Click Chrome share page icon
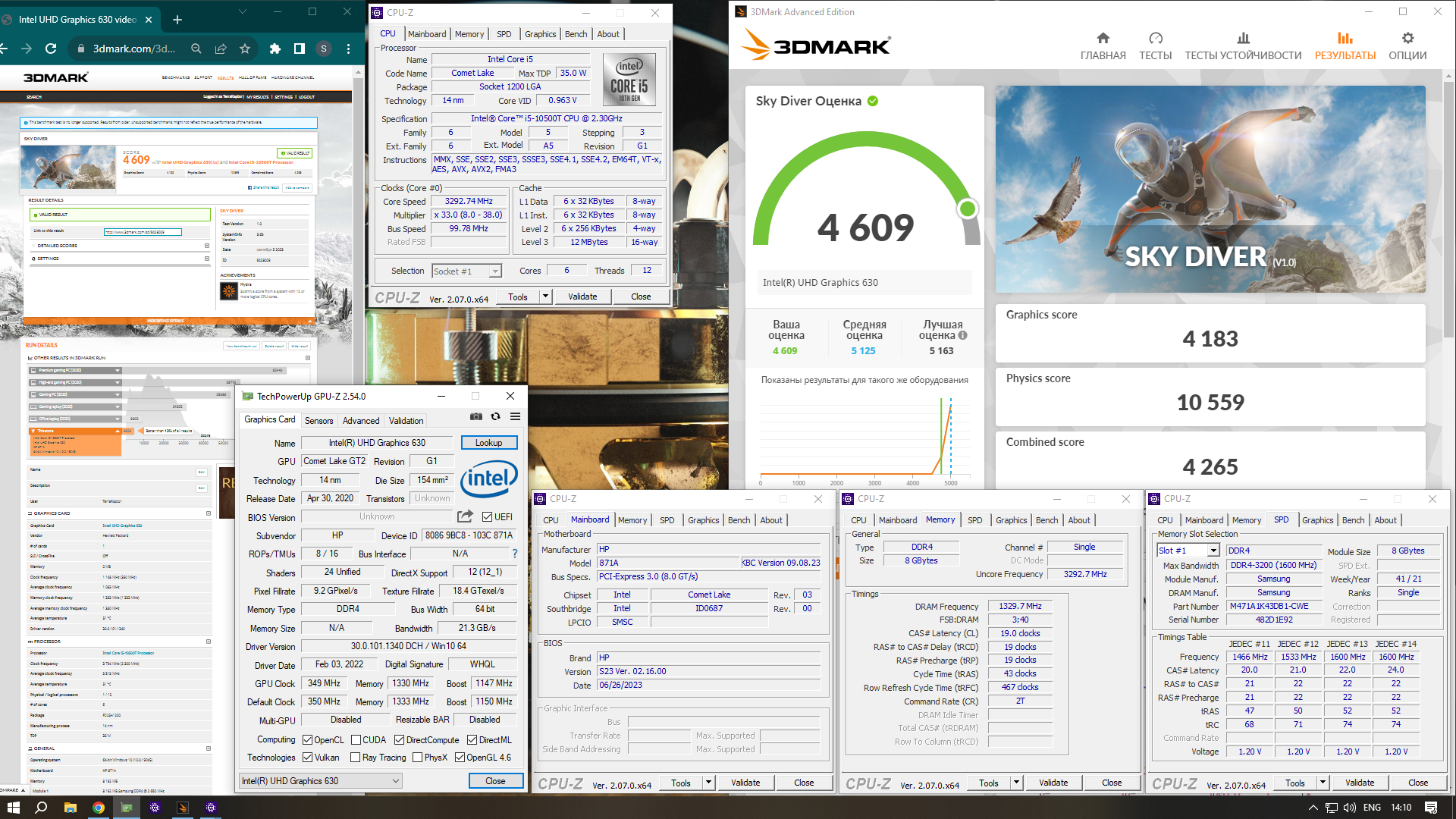 (221, 49)
